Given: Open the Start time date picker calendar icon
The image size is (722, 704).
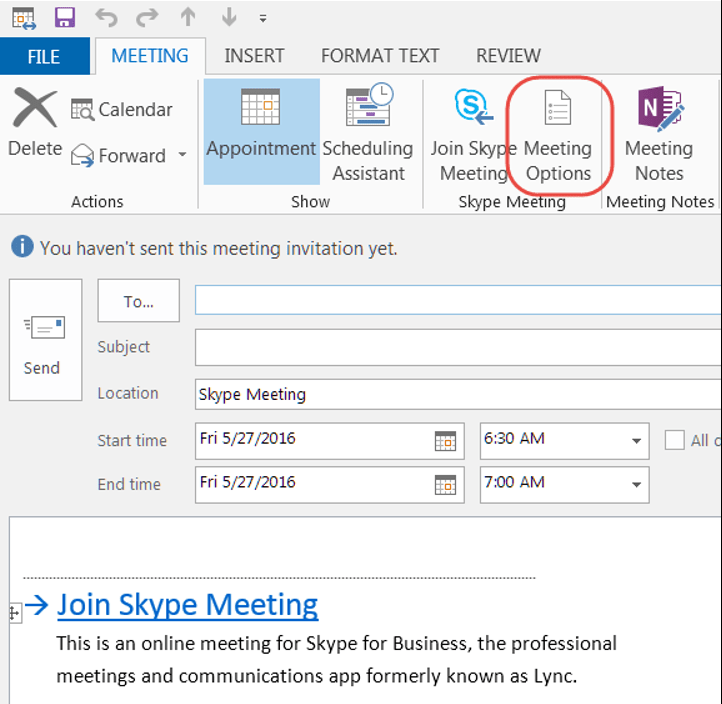Looking at the screenshot, I should coord(445,441).
